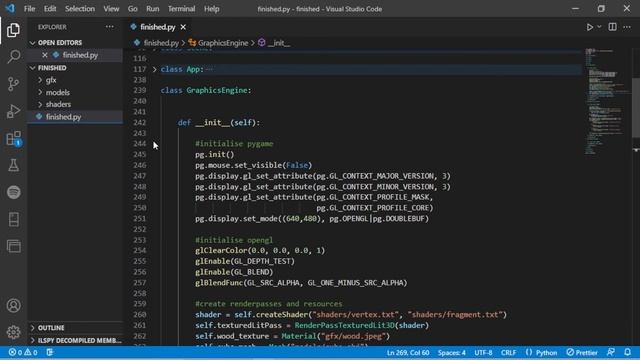Split the editor right
The height and width of the screenshot is (360, 640).
coord(612,27)
